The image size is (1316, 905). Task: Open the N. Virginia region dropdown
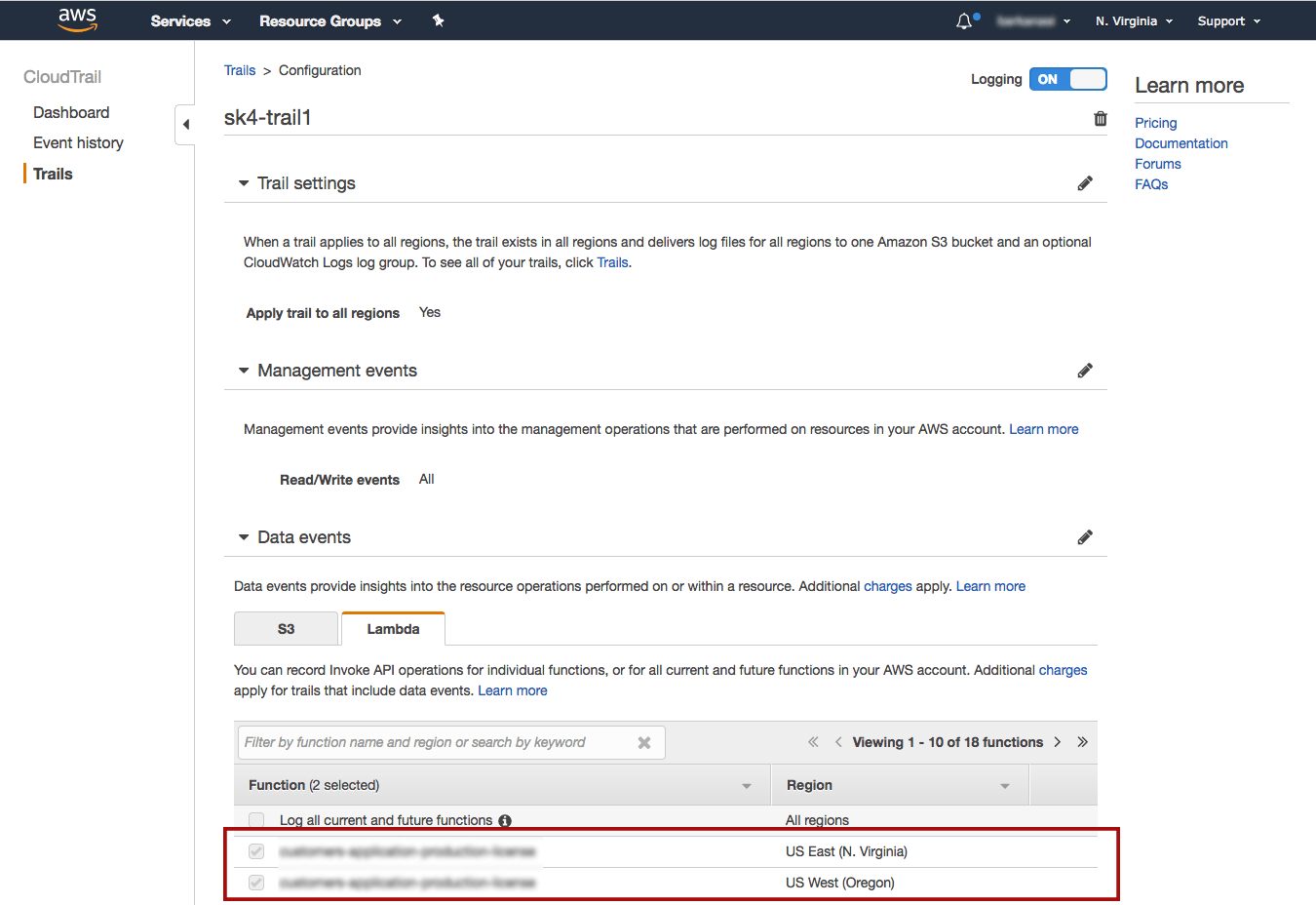pyautogui.click(x=1134, y=20)
